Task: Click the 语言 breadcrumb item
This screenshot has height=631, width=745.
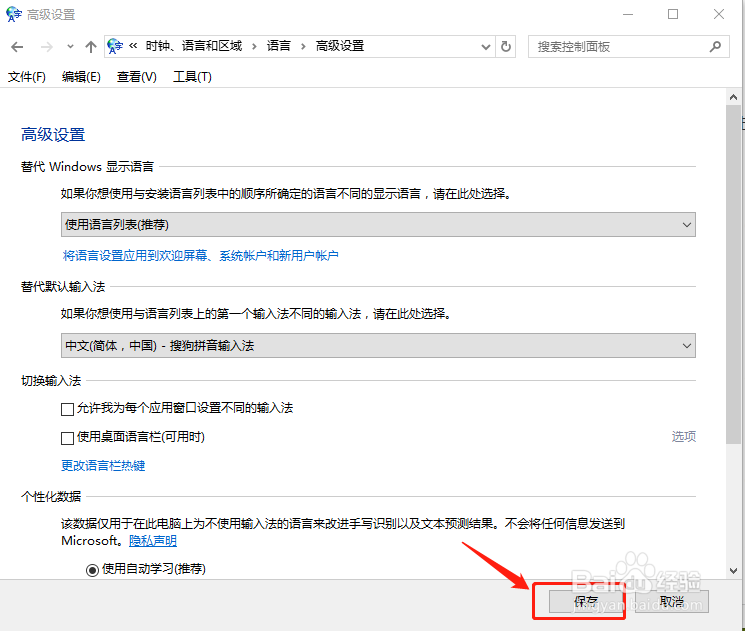Action: [278, 46]
